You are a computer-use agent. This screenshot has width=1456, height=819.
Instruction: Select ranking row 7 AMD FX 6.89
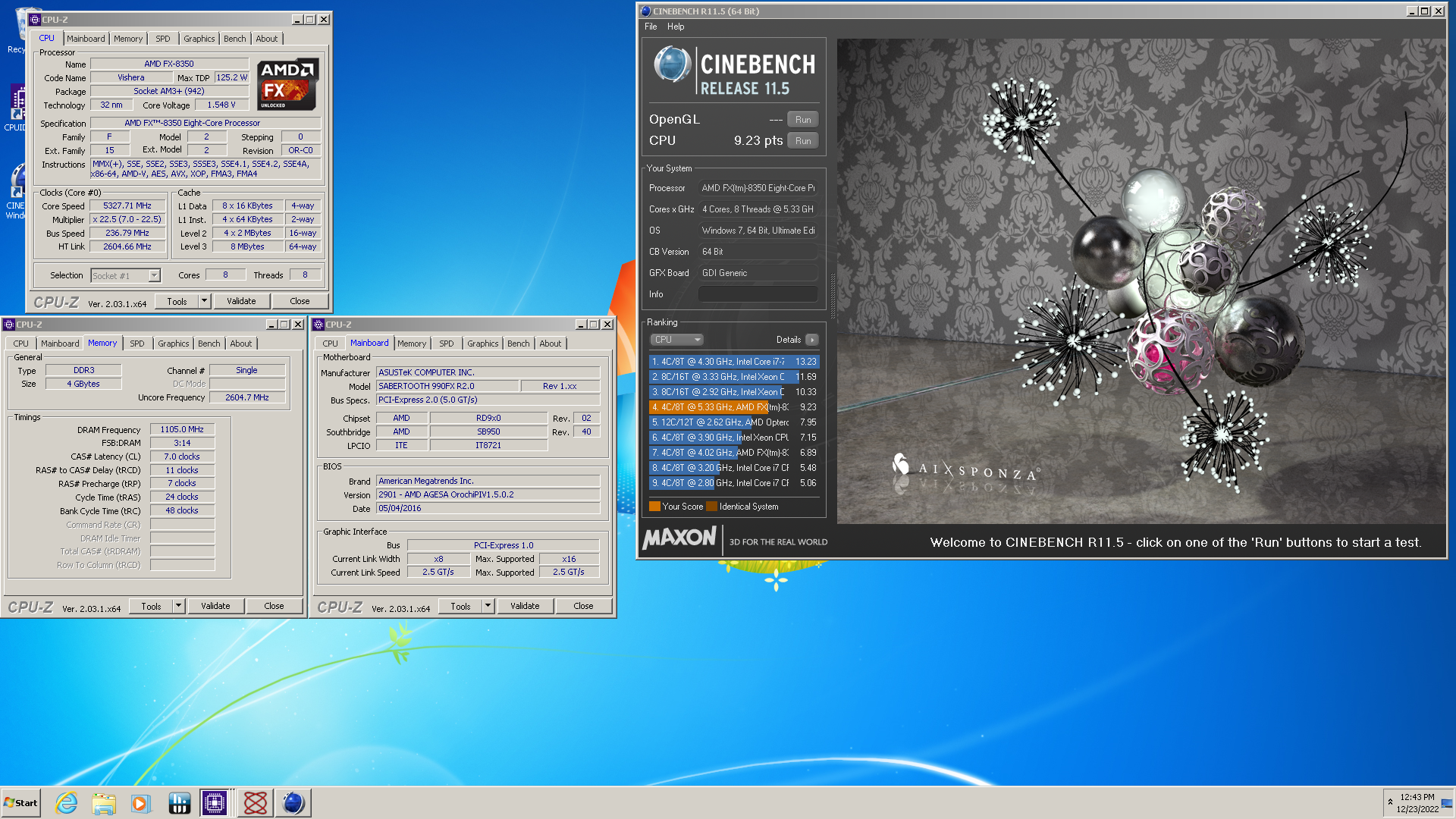[x=734, y=453]
